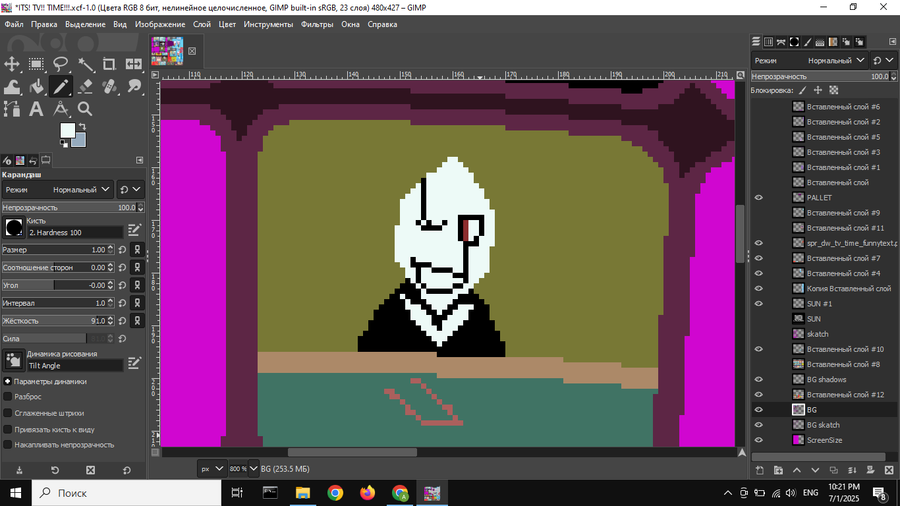Click the background color swatch
Screen dimensions: 900x506
(x=80, y=141)
